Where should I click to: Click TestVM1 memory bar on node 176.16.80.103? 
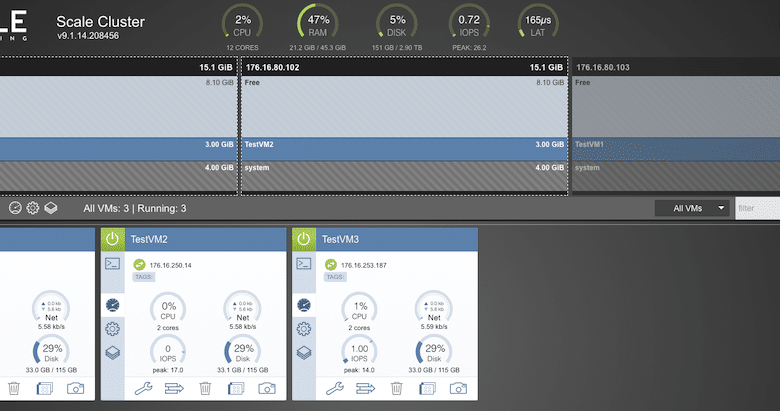tap(676, 149)
